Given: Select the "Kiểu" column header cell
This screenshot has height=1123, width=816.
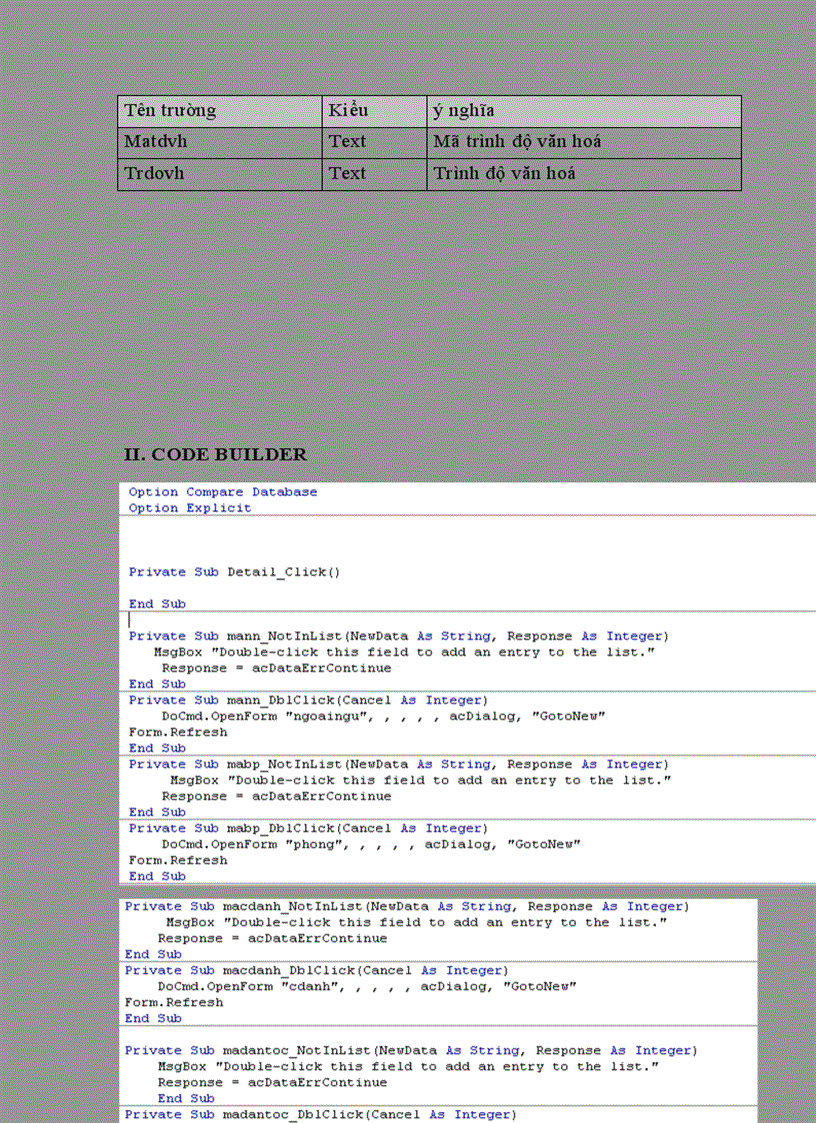Looking at the screenshot, I should [349, 111].
